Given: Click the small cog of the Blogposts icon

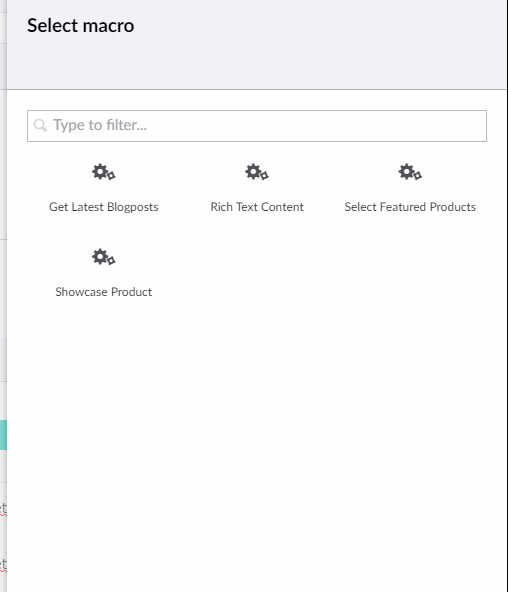Looking at the screenshot, I should 111,176.
